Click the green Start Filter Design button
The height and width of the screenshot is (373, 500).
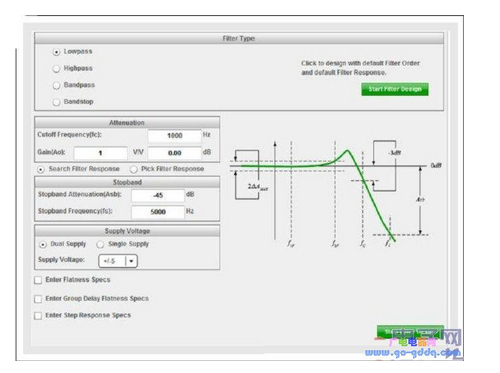pyautogui.click(x=395, y=89)
